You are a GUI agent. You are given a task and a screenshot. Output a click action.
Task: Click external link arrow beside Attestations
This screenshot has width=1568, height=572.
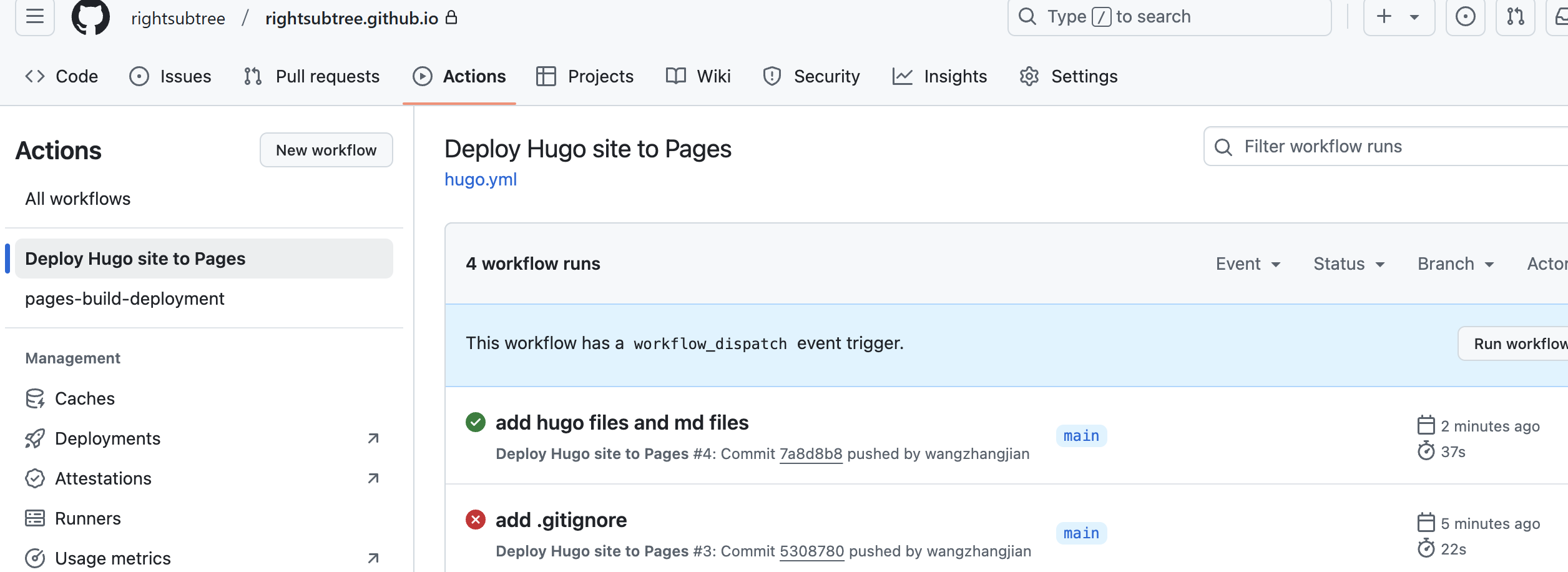tap(373, 478)
